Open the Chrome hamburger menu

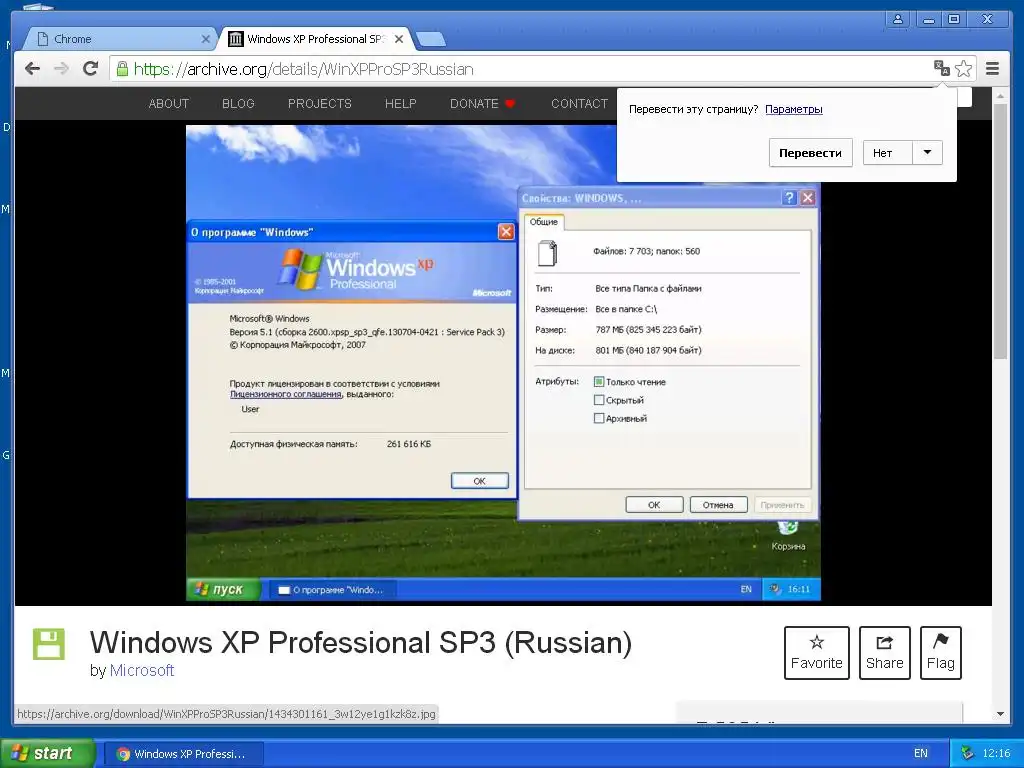(x=992, y=69)
